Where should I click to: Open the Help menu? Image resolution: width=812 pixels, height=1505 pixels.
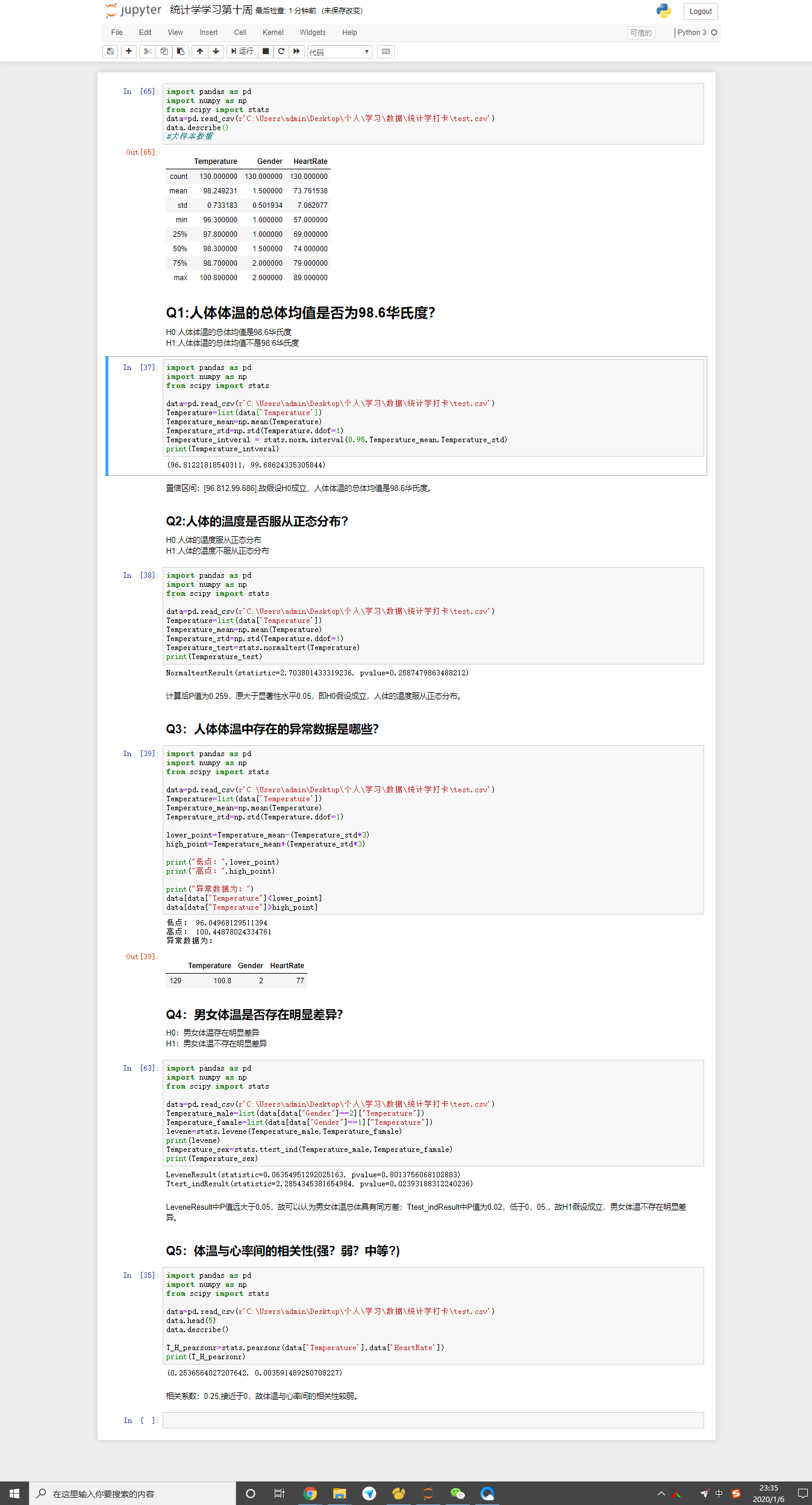click(349, 33)
